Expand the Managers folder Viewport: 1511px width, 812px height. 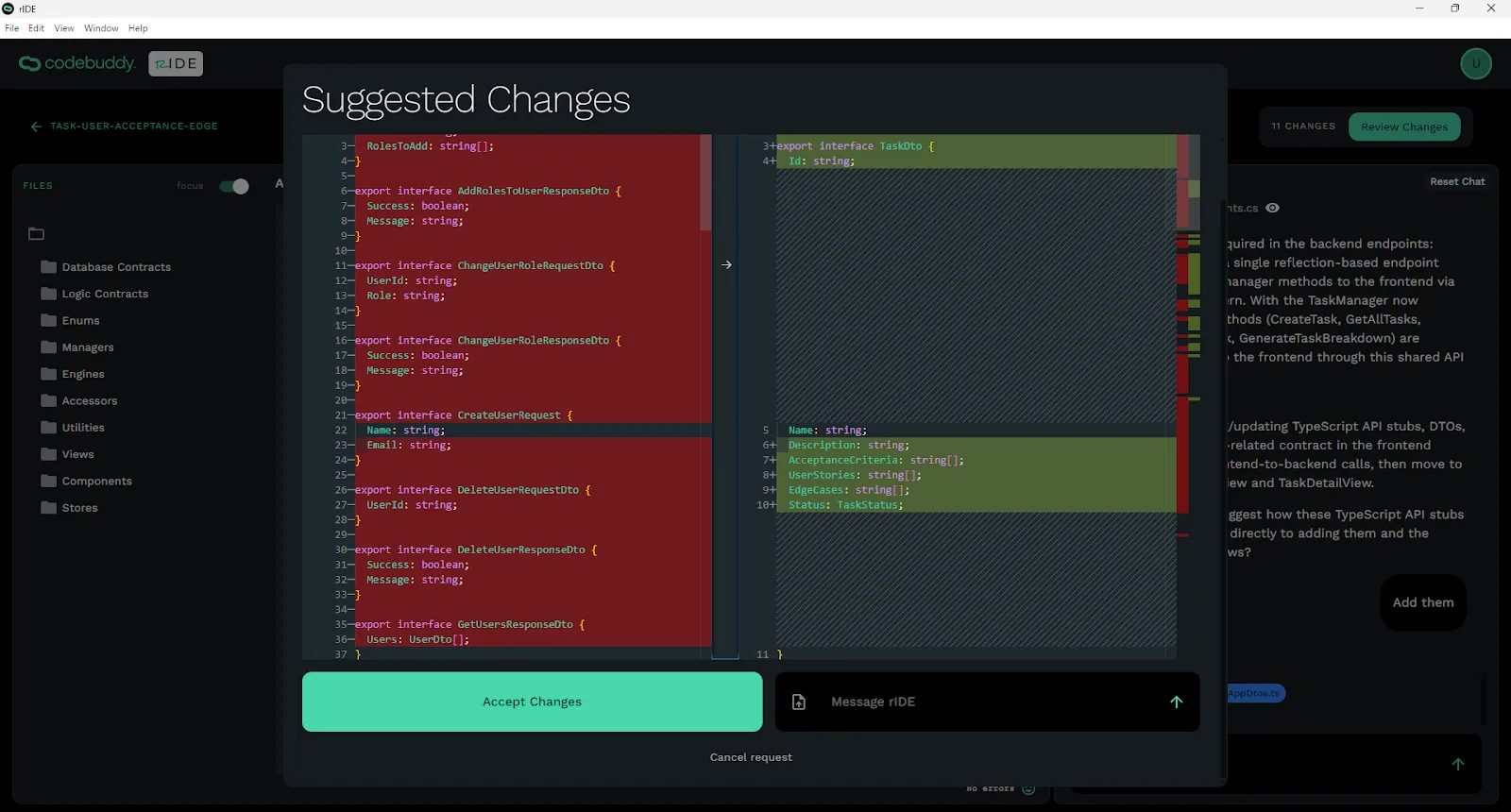[77, 347]
